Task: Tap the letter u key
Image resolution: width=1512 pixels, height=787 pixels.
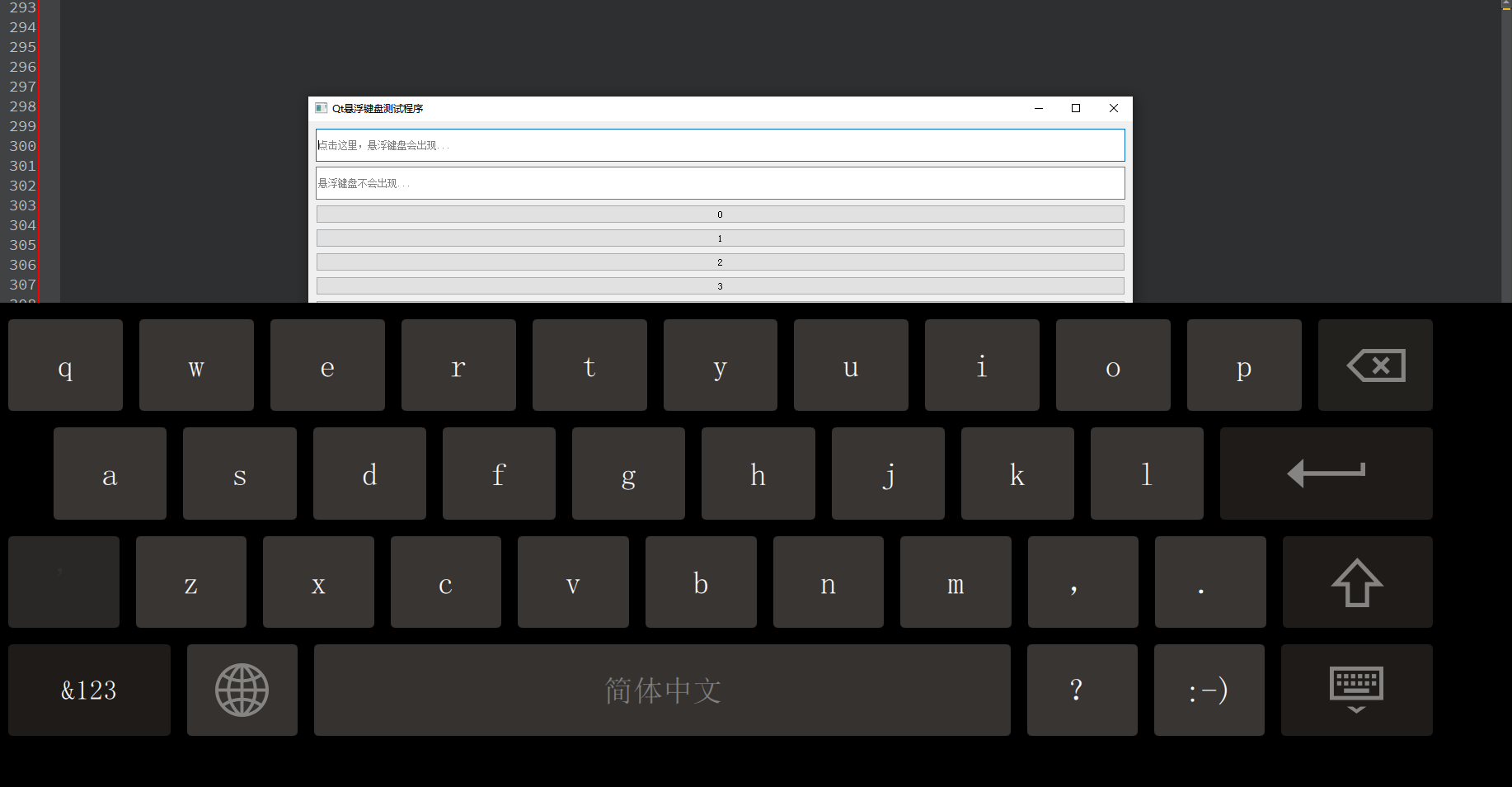Action: click(x=851, y=365)
